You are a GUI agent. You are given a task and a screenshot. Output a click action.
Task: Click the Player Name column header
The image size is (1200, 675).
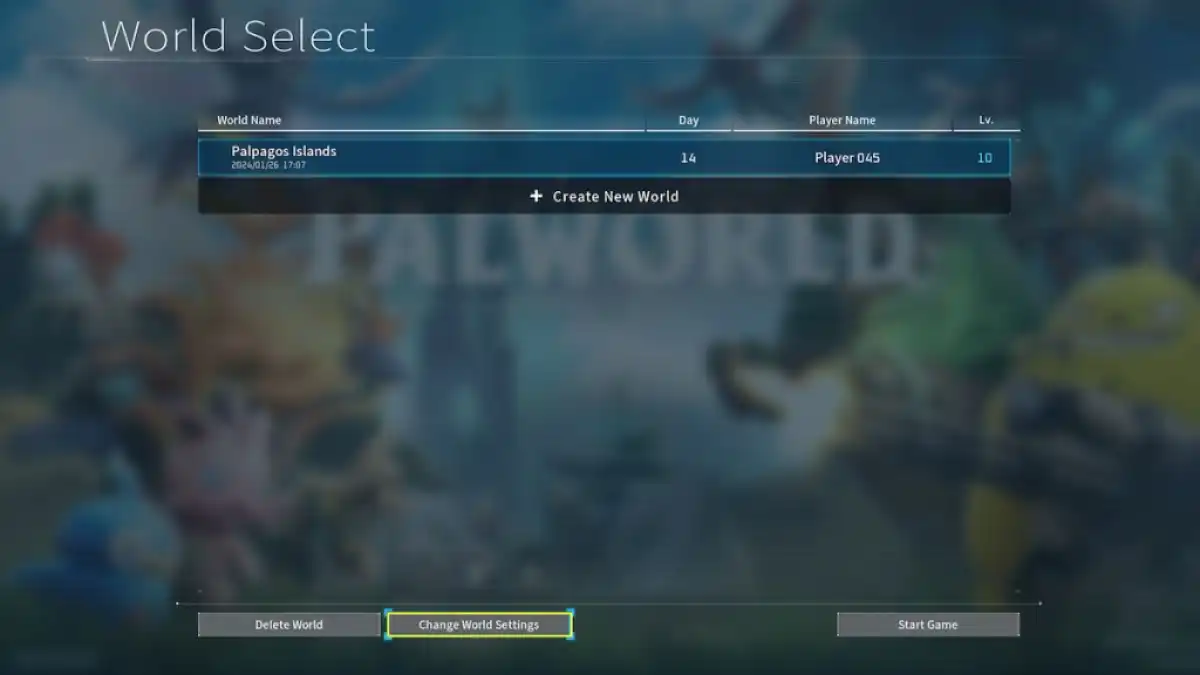(x=842, y=120)
